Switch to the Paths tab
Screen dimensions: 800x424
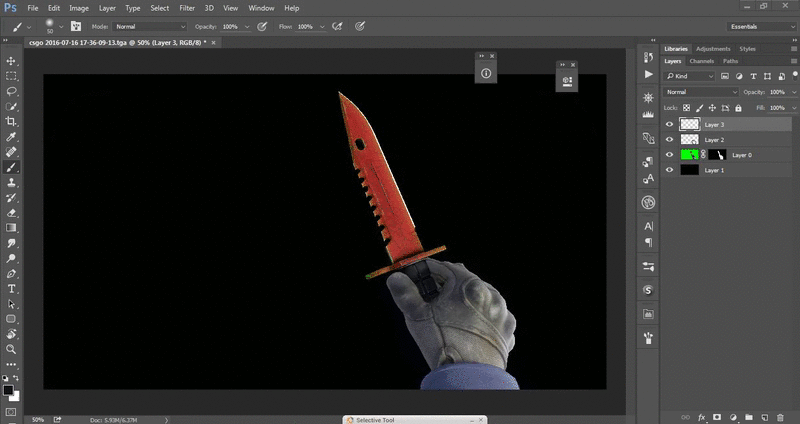[x=730, y=61]
